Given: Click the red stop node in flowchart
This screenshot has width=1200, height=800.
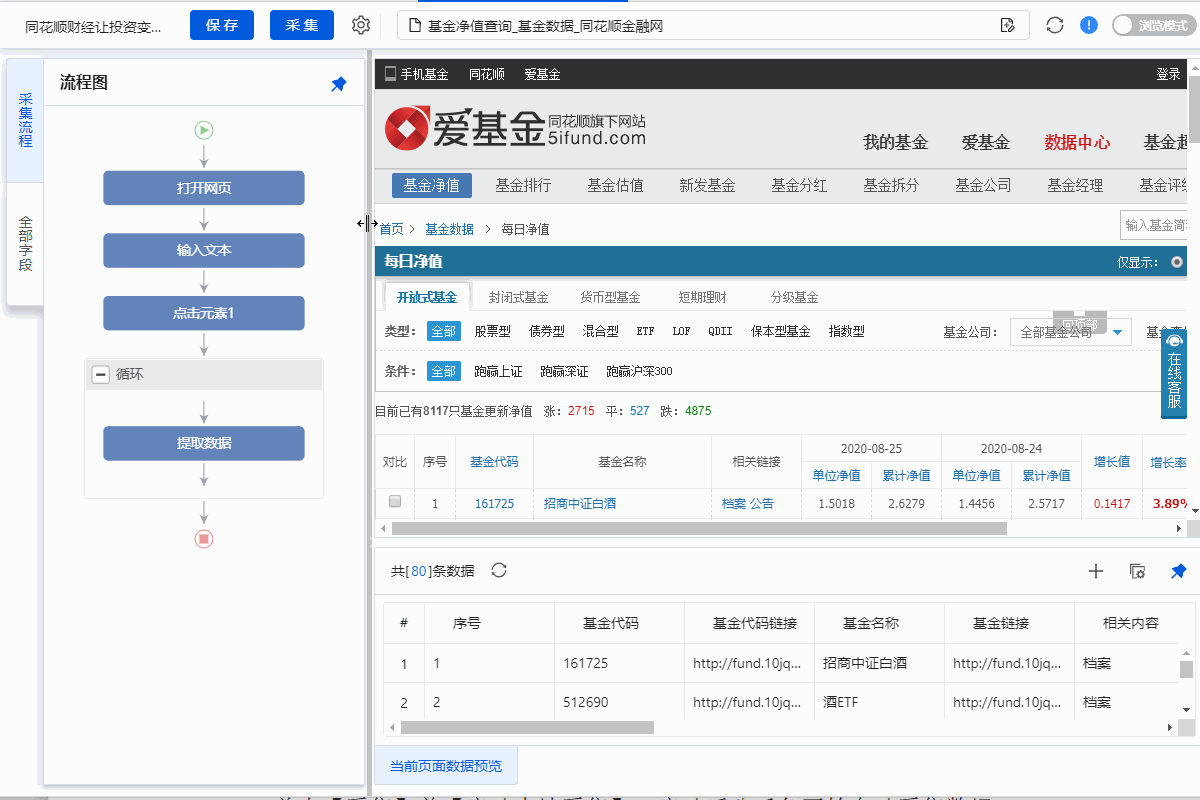Looking at the screenshot, I should pyautogui.click(x=204, y=539).
